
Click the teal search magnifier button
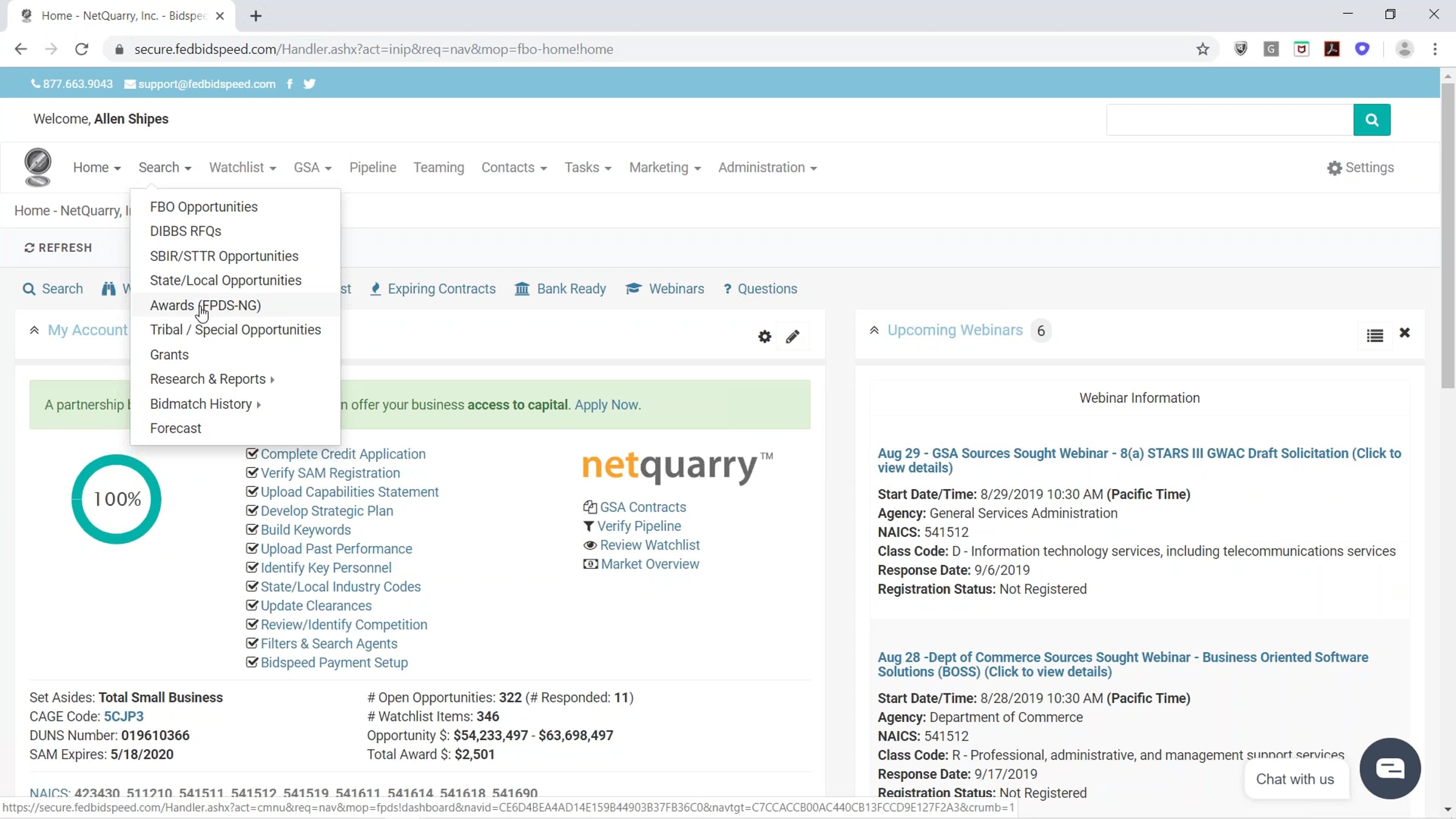click(1371, 120)
